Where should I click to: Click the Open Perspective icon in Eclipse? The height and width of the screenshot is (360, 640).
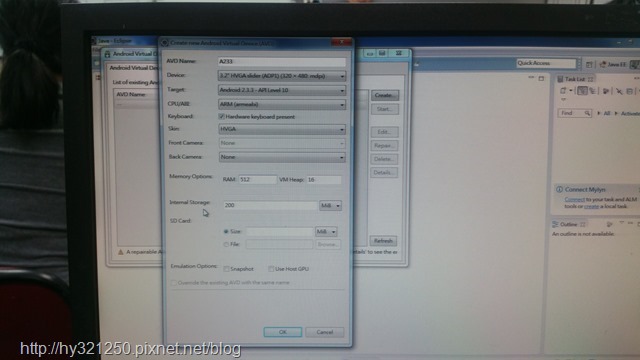click(589, 64)
